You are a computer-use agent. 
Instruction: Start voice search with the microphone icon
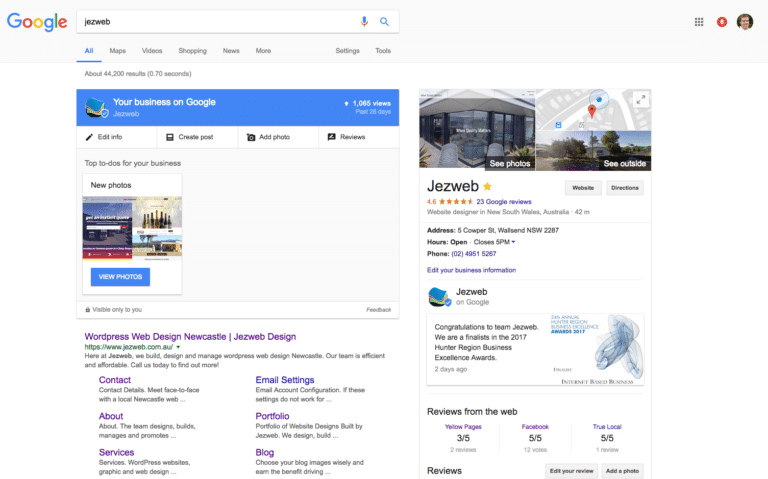(x=364, y=22)
